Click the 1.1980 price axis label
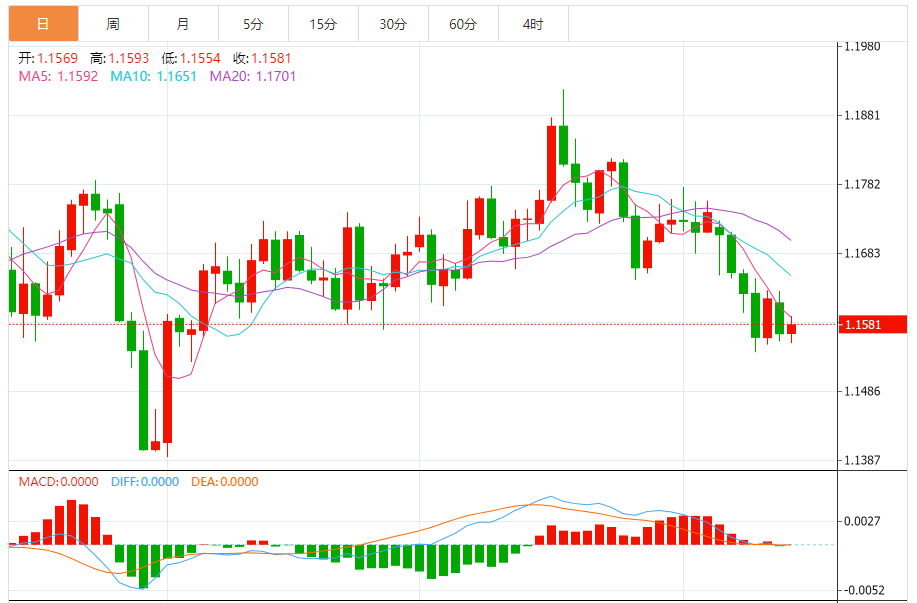The width and height of the screenshot is (917, 603). [861, 47]
